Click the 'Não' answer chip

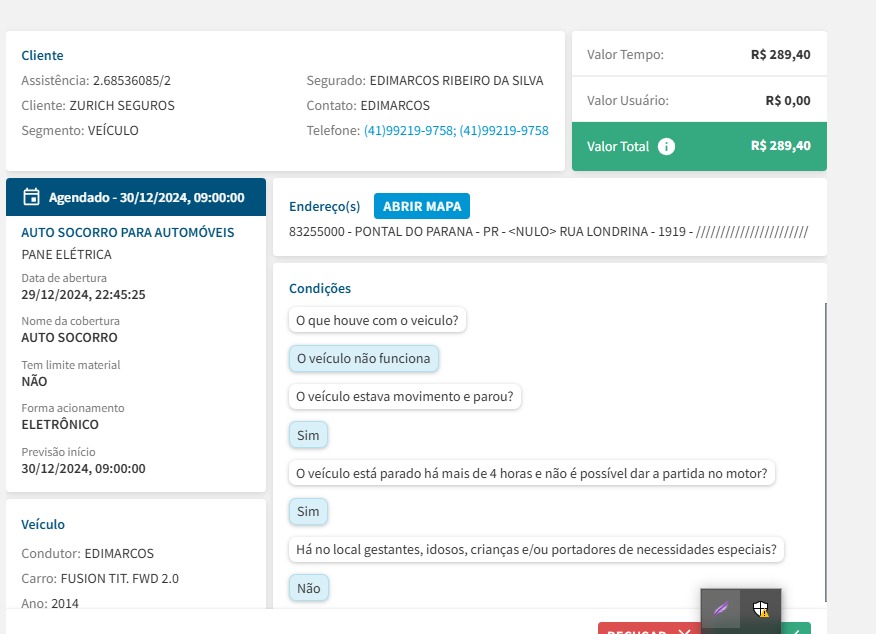tap(308, 588)
